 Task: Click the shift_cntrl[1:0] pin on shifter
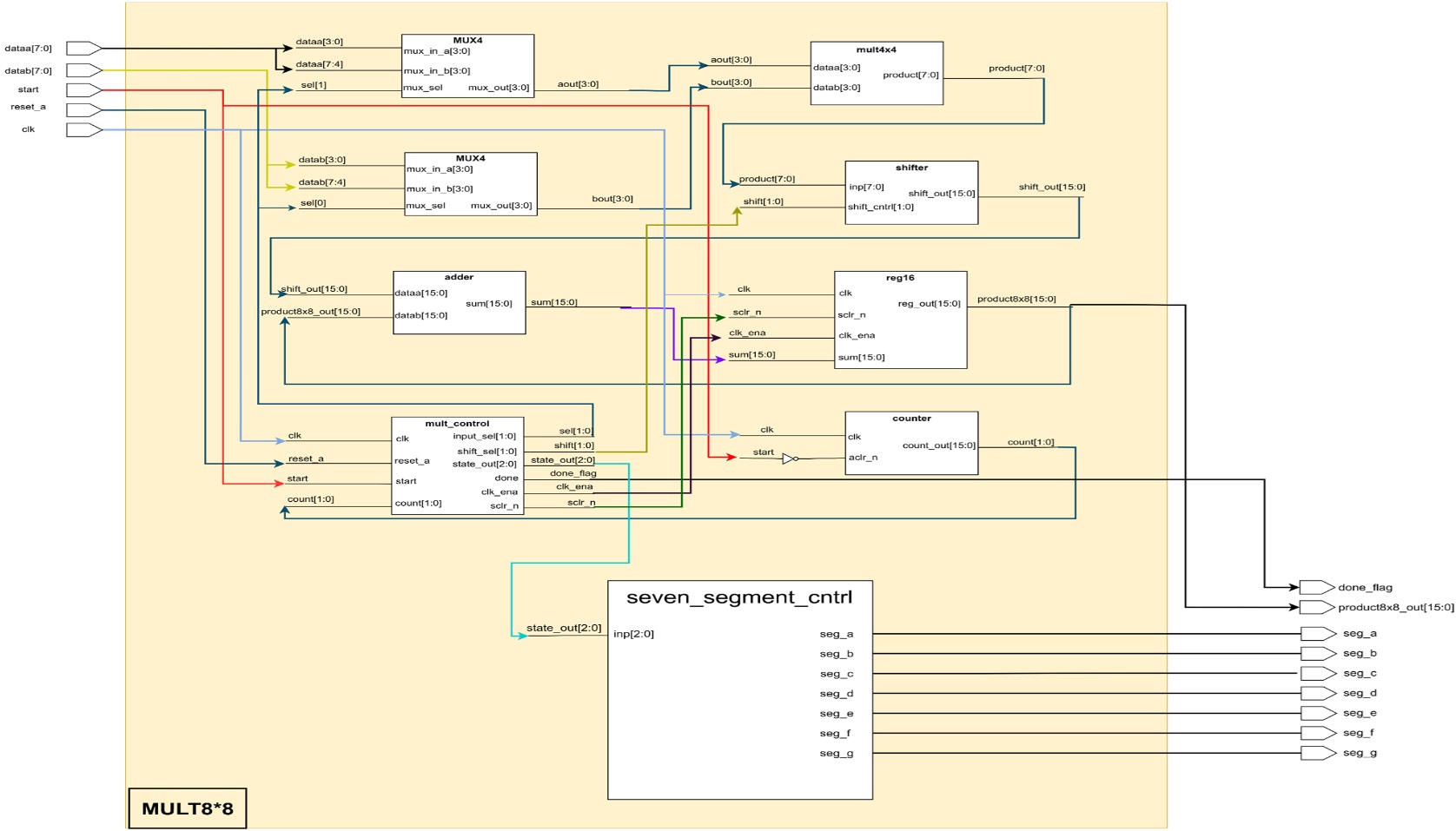tap(881, 207)
